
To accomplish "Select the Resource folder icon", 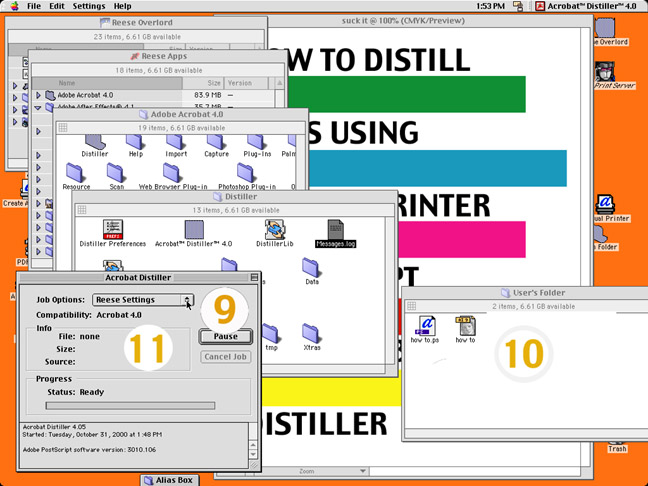I will click(x=76, y=176).
